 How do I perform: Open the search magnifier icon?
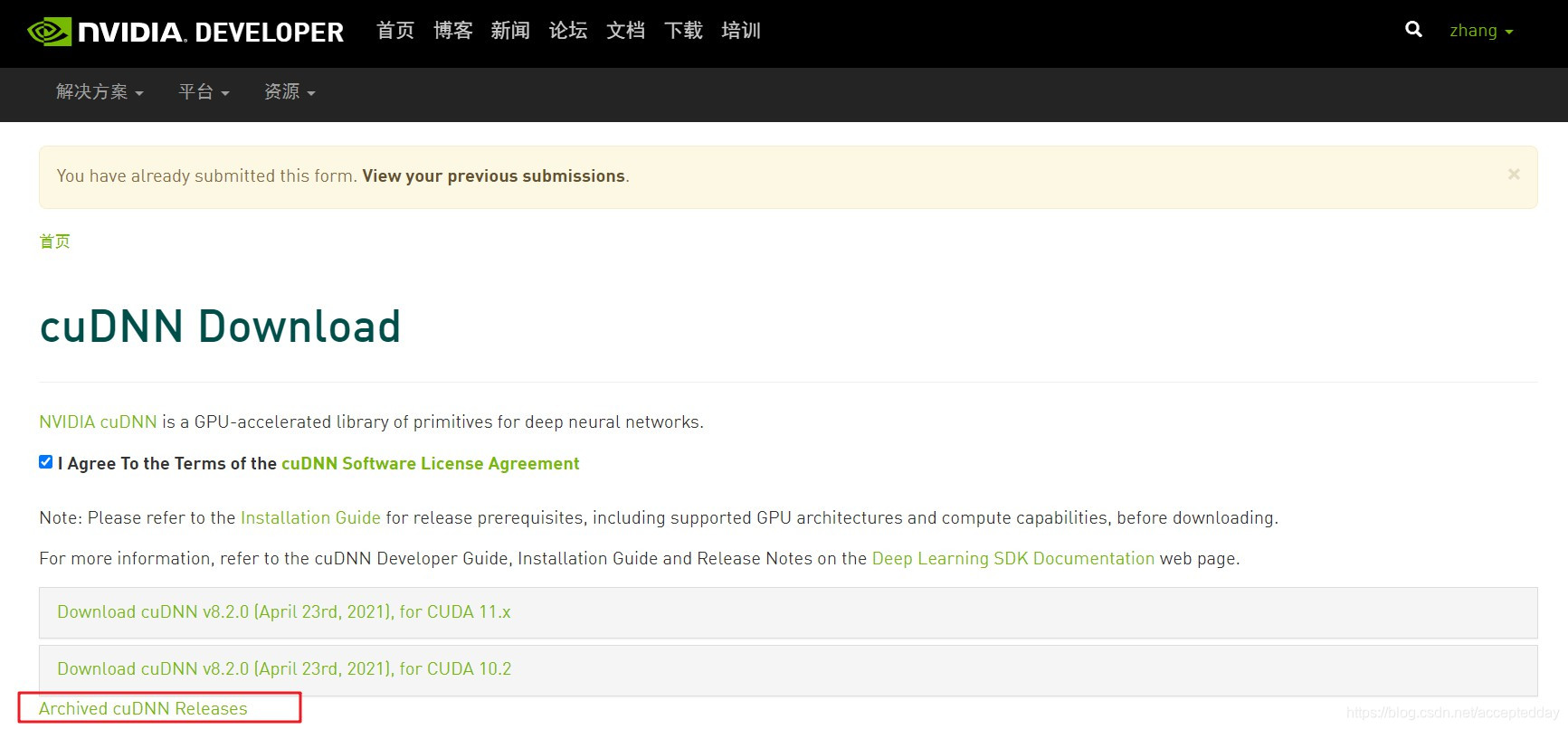pos(1413,30)
